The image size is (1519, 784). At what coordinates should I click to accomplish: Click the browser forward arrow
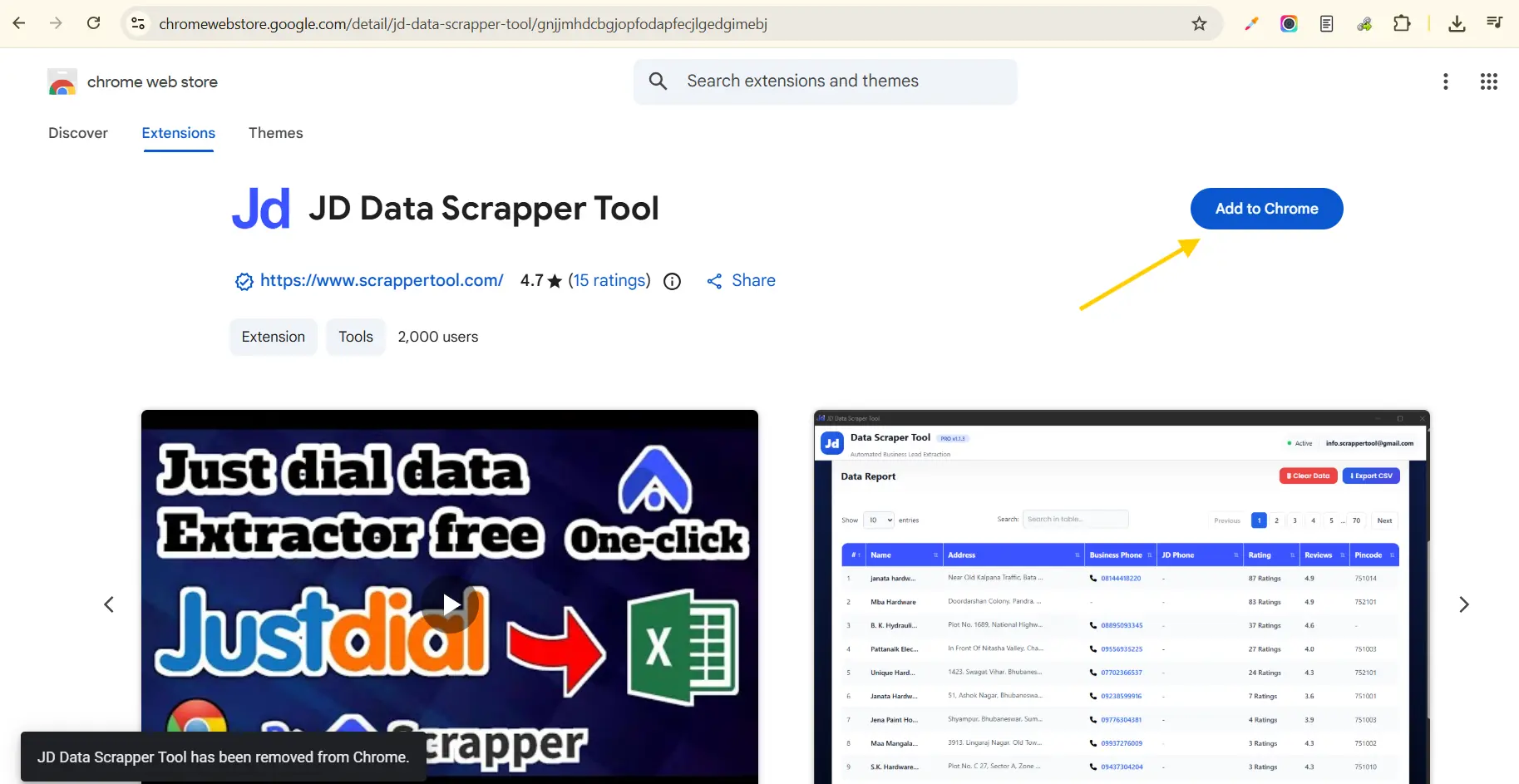pos(56,23)
